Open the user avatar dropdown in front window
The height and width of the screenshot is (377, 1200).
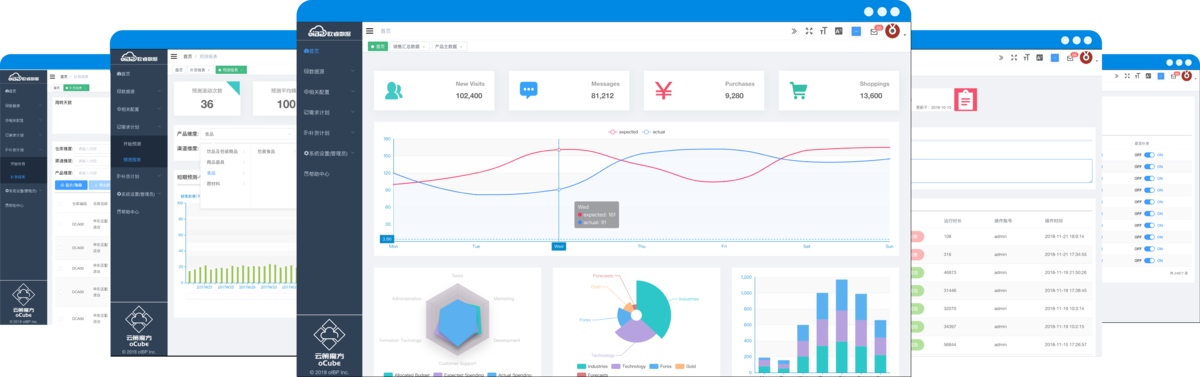pyautogui.click(x=894, y=31)
